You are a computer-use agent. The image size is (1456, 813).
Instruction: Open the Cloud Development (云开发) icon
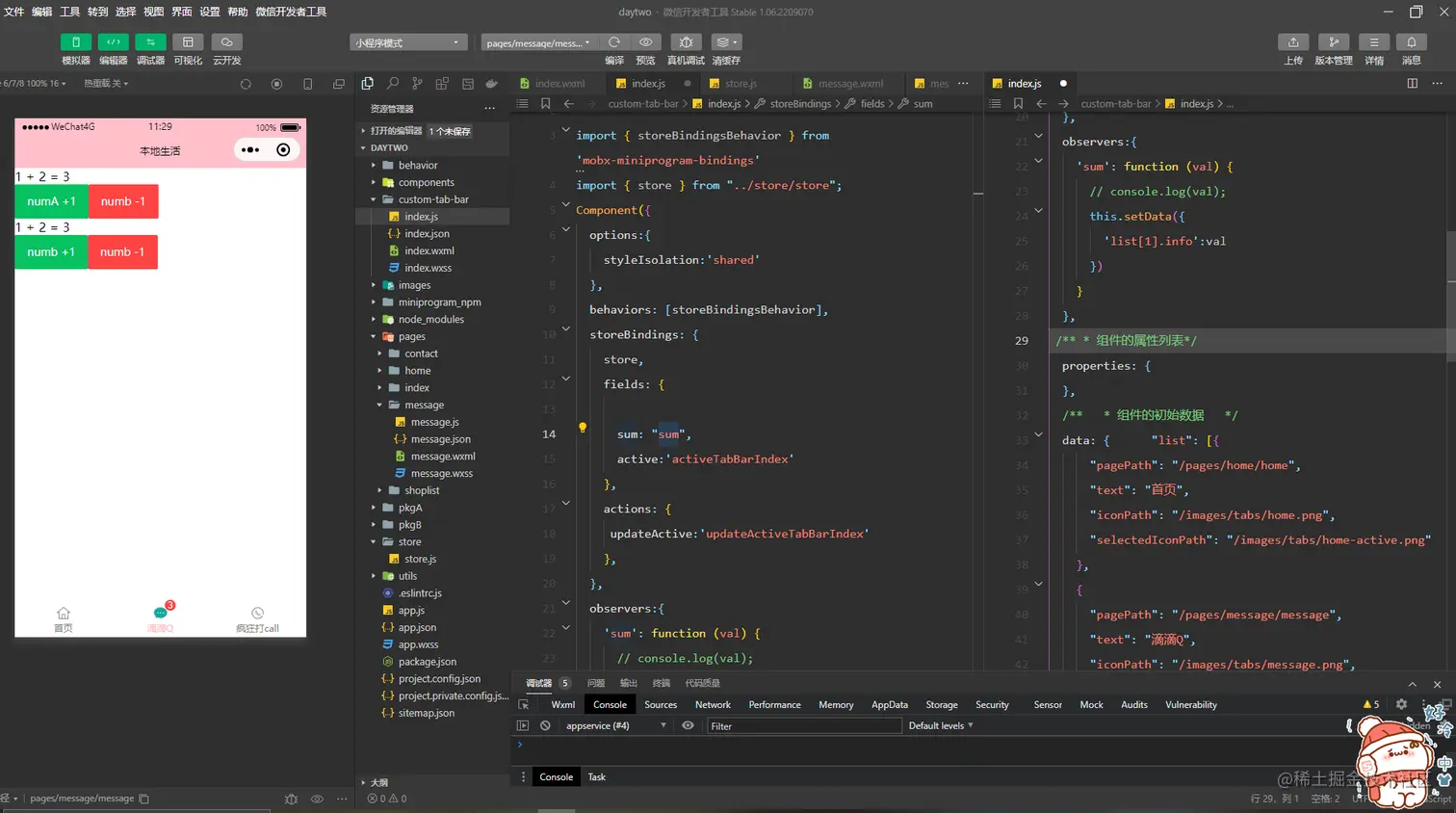point(226,42)
